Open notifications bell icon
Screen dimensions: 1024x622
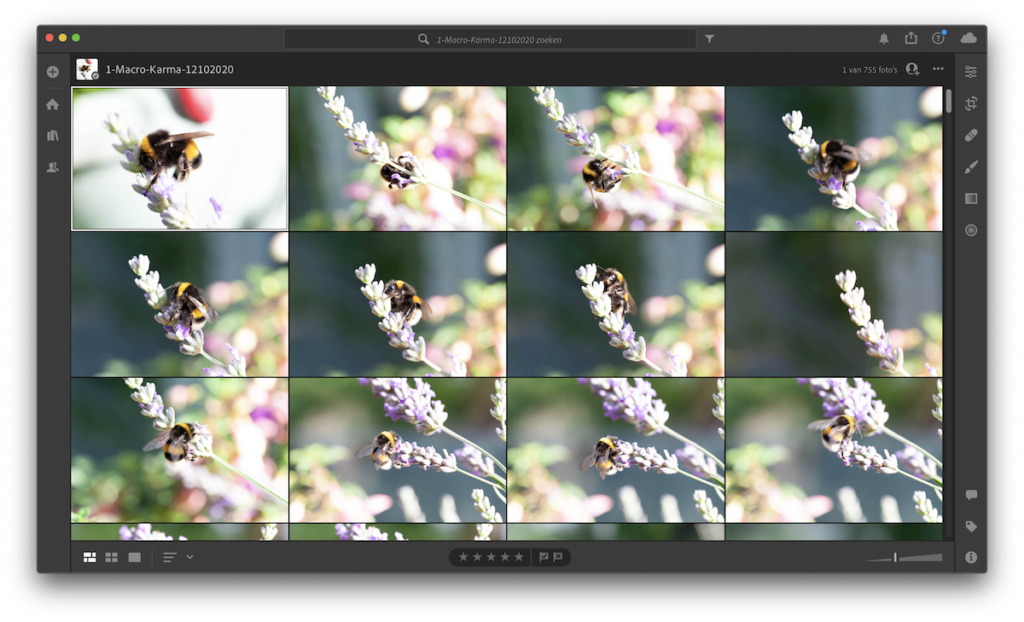click(884, 39)
